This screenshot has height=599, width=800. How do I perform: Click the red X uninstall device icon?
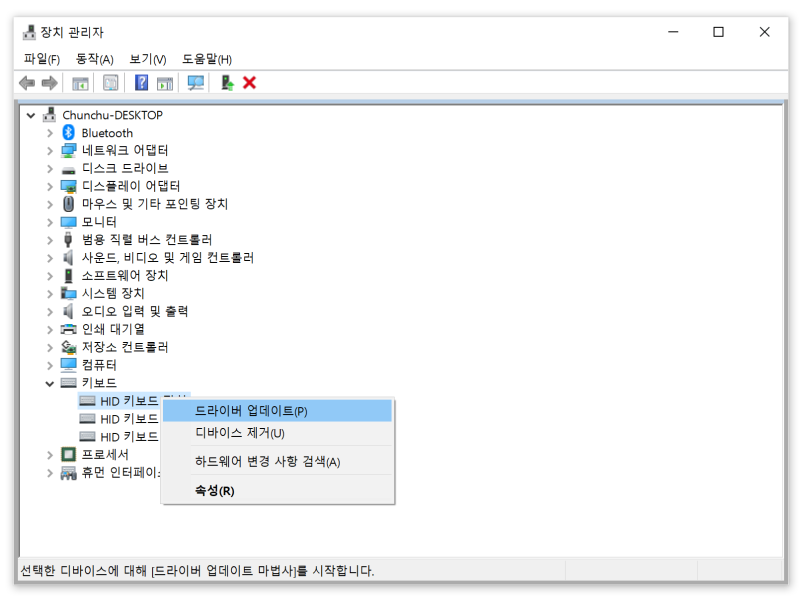tap(249, 83)
